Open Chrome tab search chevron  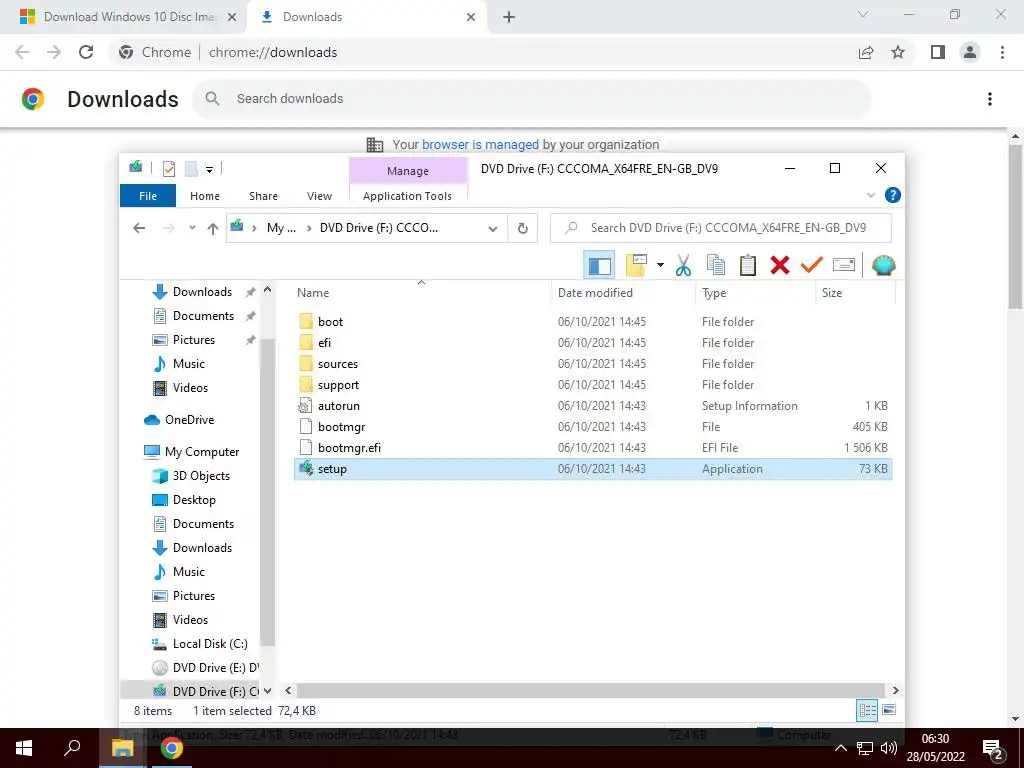tap(863, 14)
